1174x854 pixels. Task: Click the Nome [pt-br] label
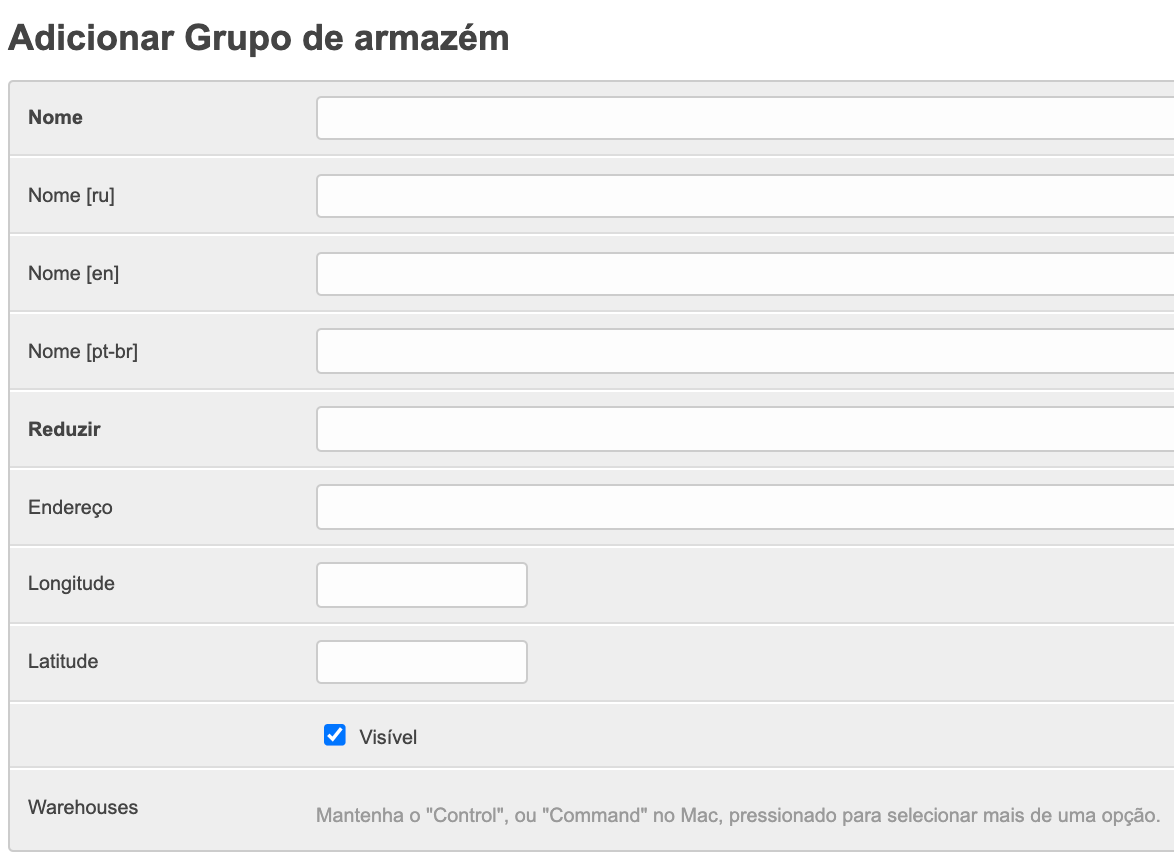83,351
